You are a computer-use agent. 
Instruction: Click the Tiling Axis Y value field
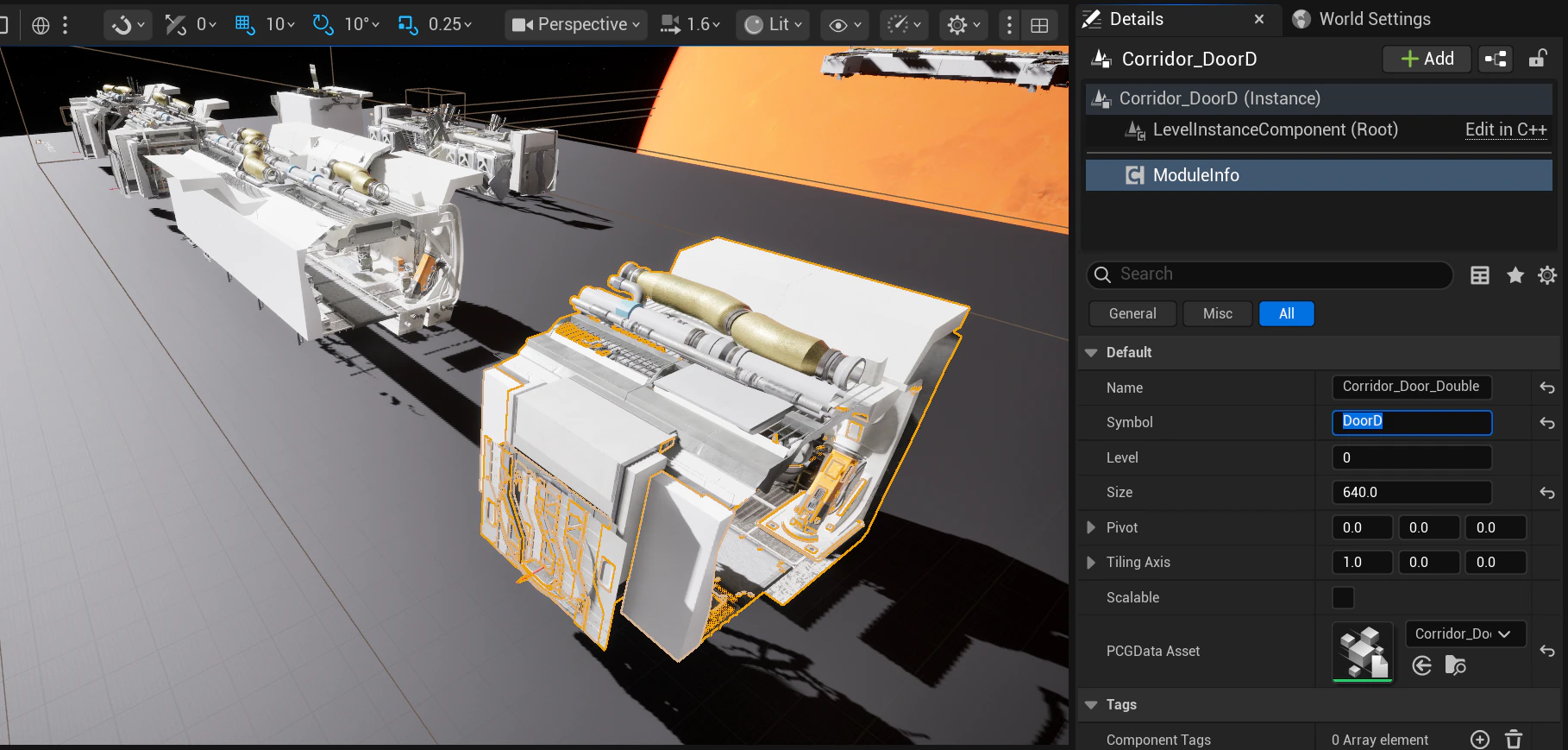(x=1429, y=563)
